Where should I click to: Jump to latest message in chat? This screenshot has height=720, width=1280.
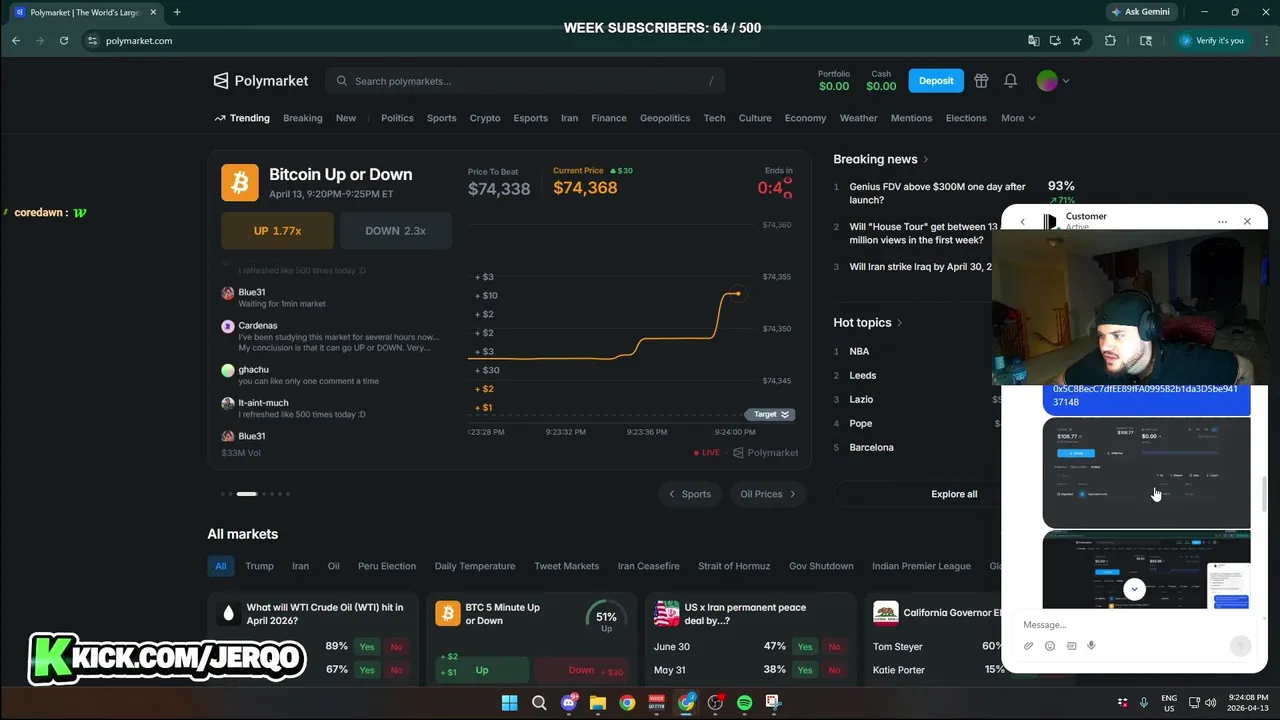point(1134,589)
